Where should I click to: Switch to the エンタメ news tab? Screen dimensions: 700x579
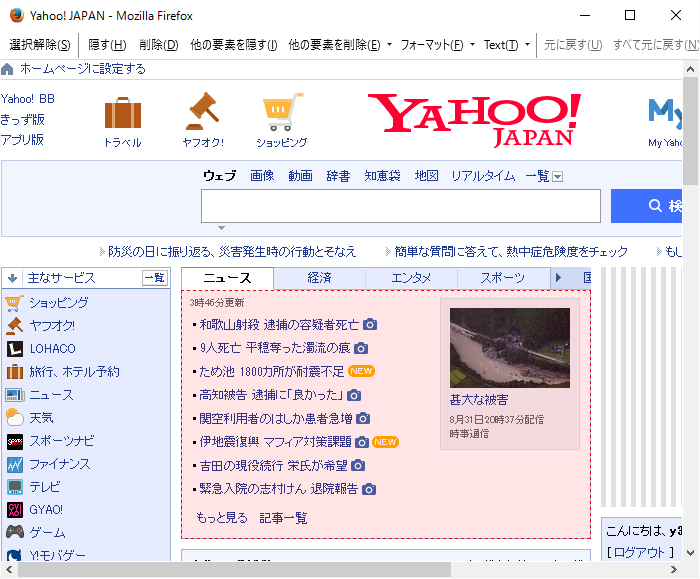[x=411, y=278]
